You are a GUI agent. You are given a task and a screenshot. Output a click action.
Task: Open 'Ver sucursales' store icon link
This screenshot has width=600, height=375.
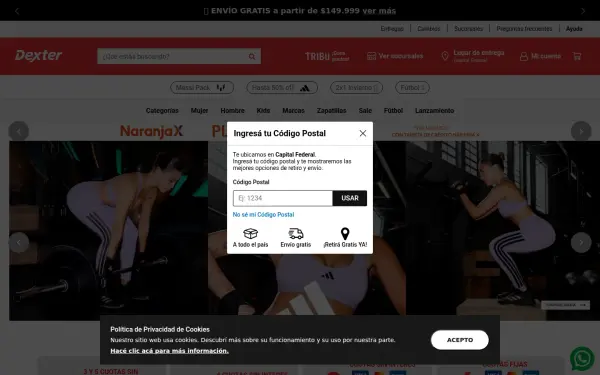(x=395, y=56)
